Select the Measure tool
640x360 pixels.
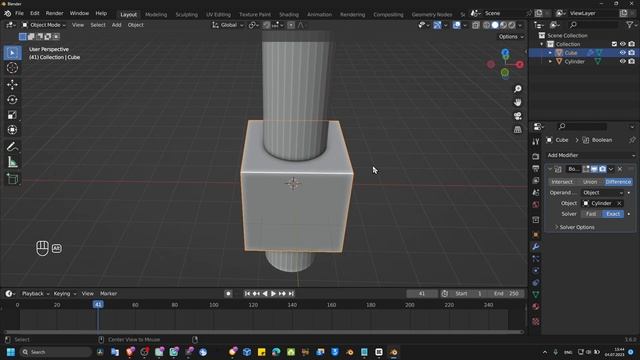coord(12,162)
